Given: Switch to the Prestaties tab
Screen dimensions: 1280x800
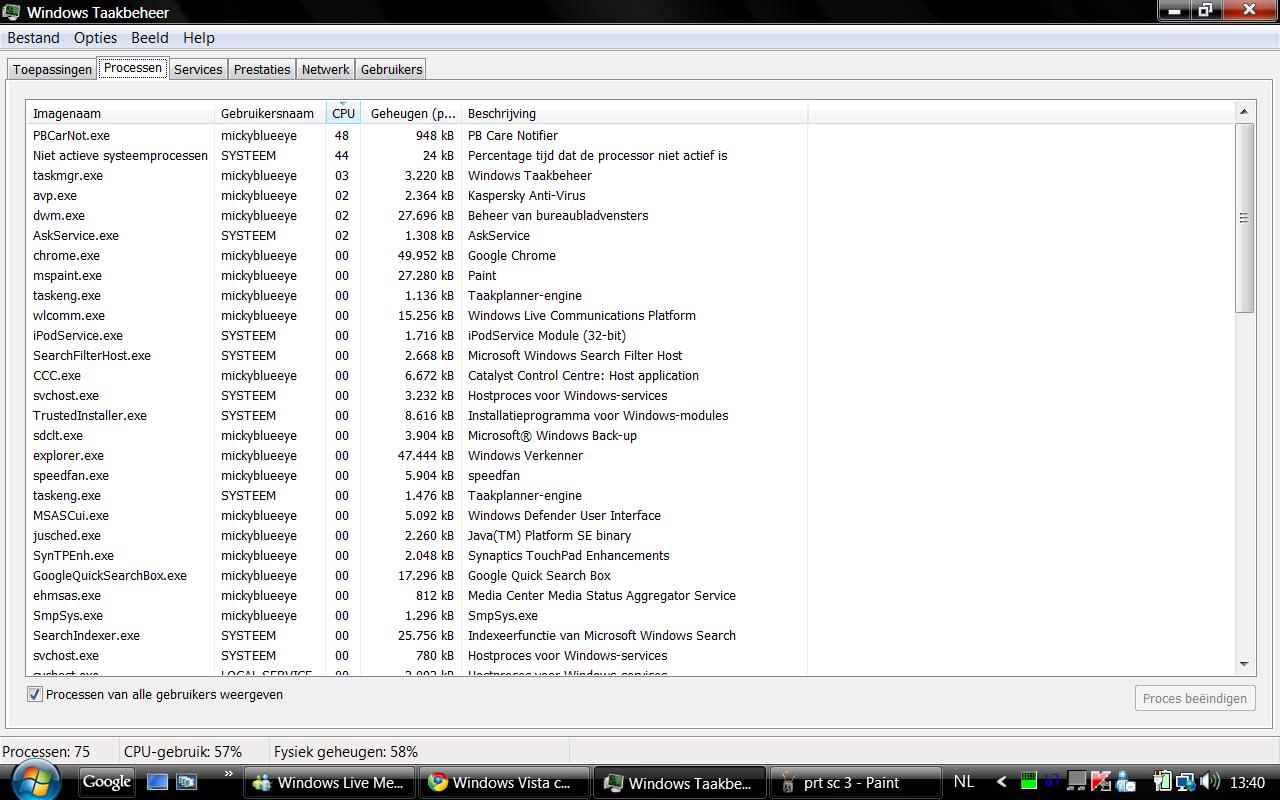Looking at the screenshot, I should tap(262, 70).
